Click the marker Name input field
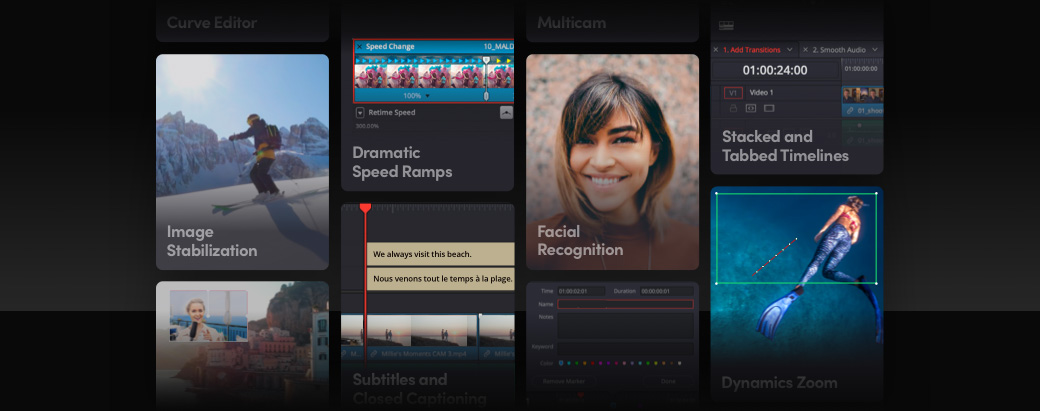 pyautogui.click(x=625, y=304)
